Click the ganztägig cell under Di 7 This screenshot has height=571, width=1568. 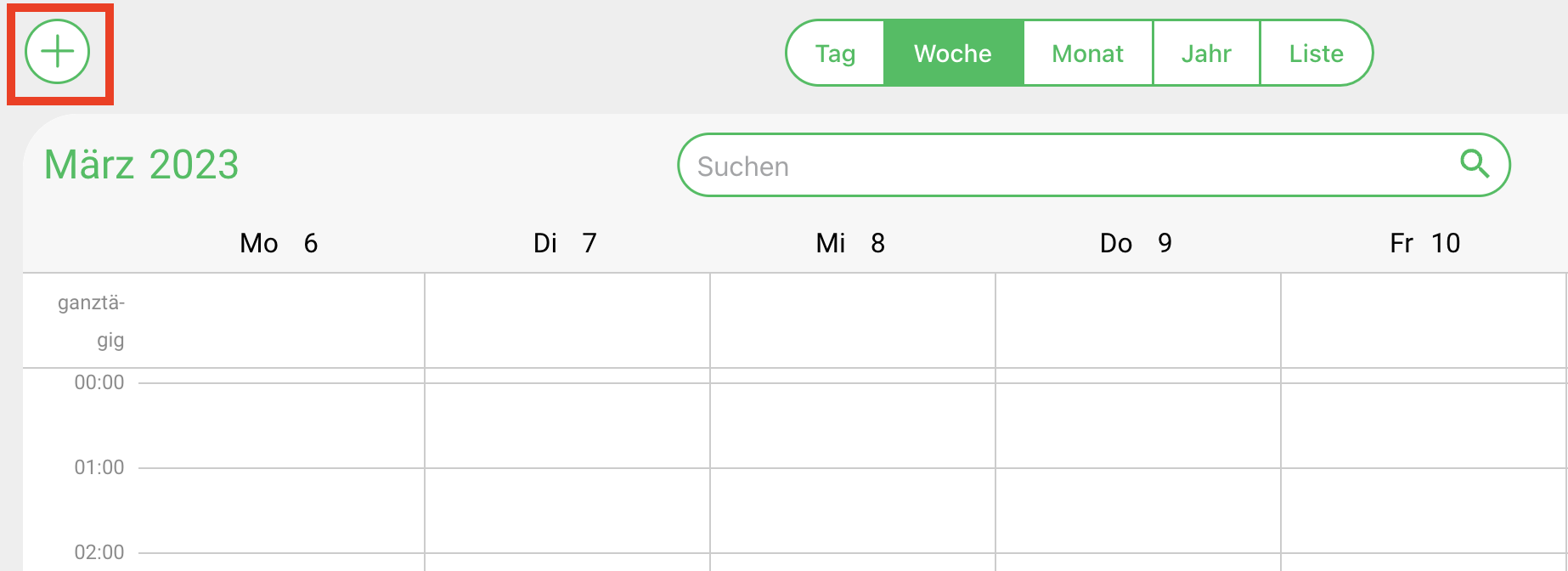(x=567, y=320)
